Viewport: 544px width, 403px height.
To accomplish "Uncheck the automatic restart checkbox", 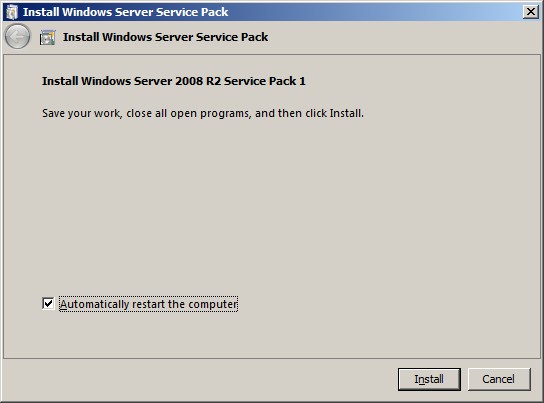I will [48, 304].
